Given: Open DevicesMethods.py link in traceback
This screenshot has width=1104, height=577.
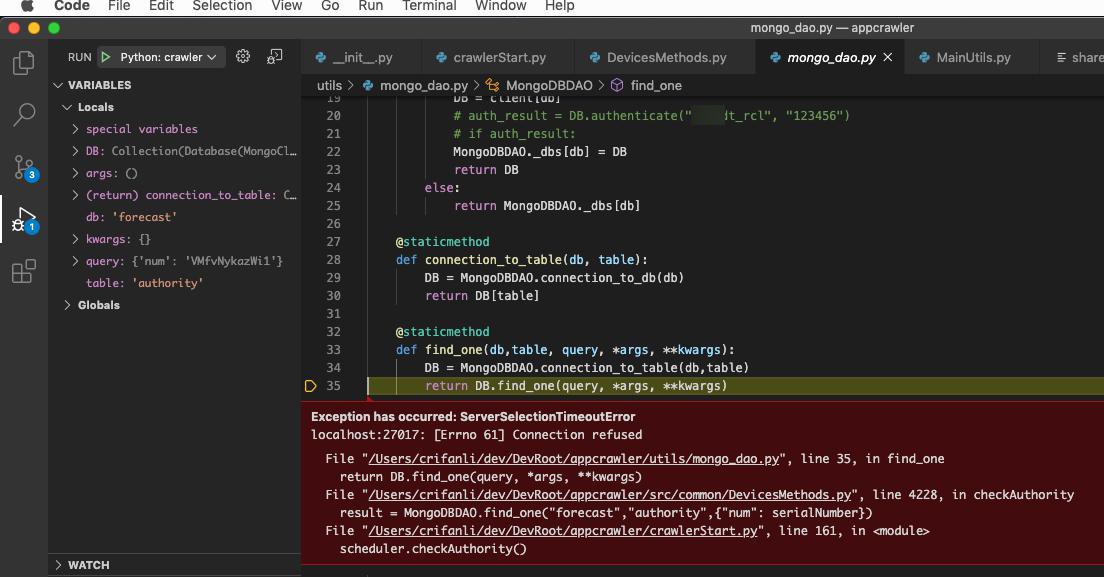Looking at the screenshot, I should point(610,495).
